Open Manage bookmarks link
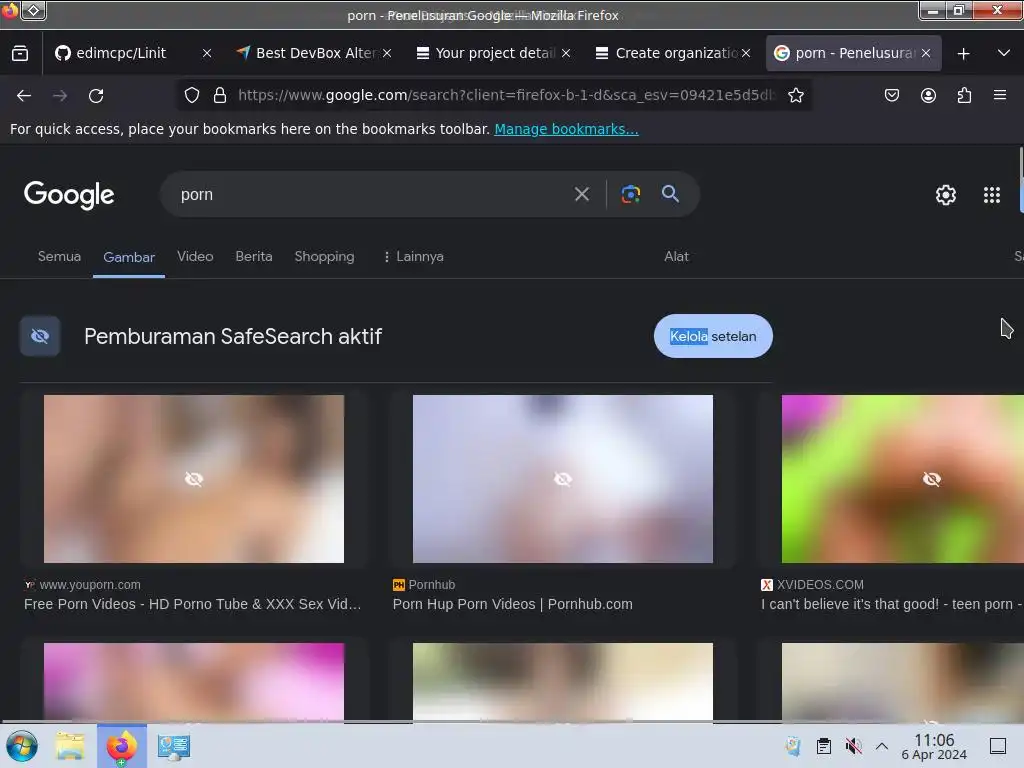The width and height of the screenshot is (1024, 768). [x=566, y=129]
